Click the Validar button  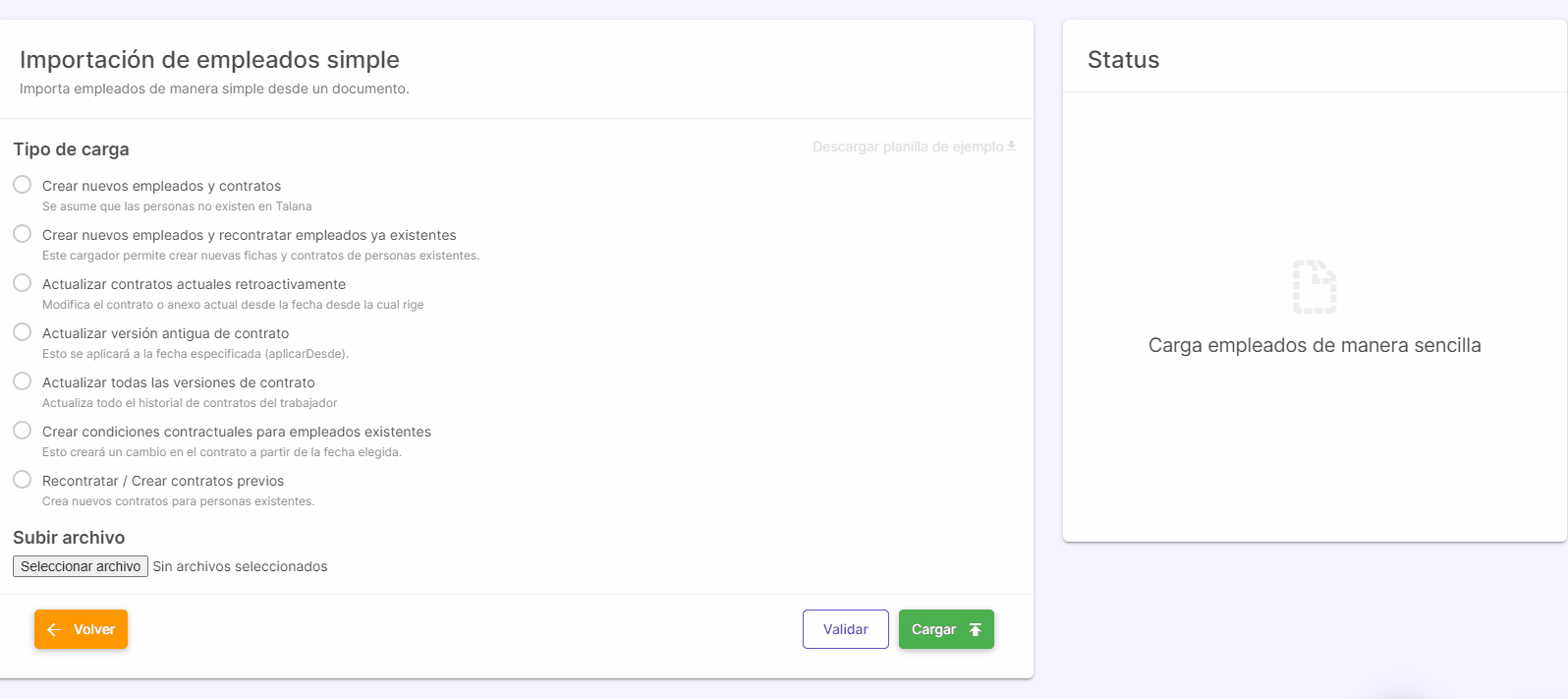(x=845, y=629)
